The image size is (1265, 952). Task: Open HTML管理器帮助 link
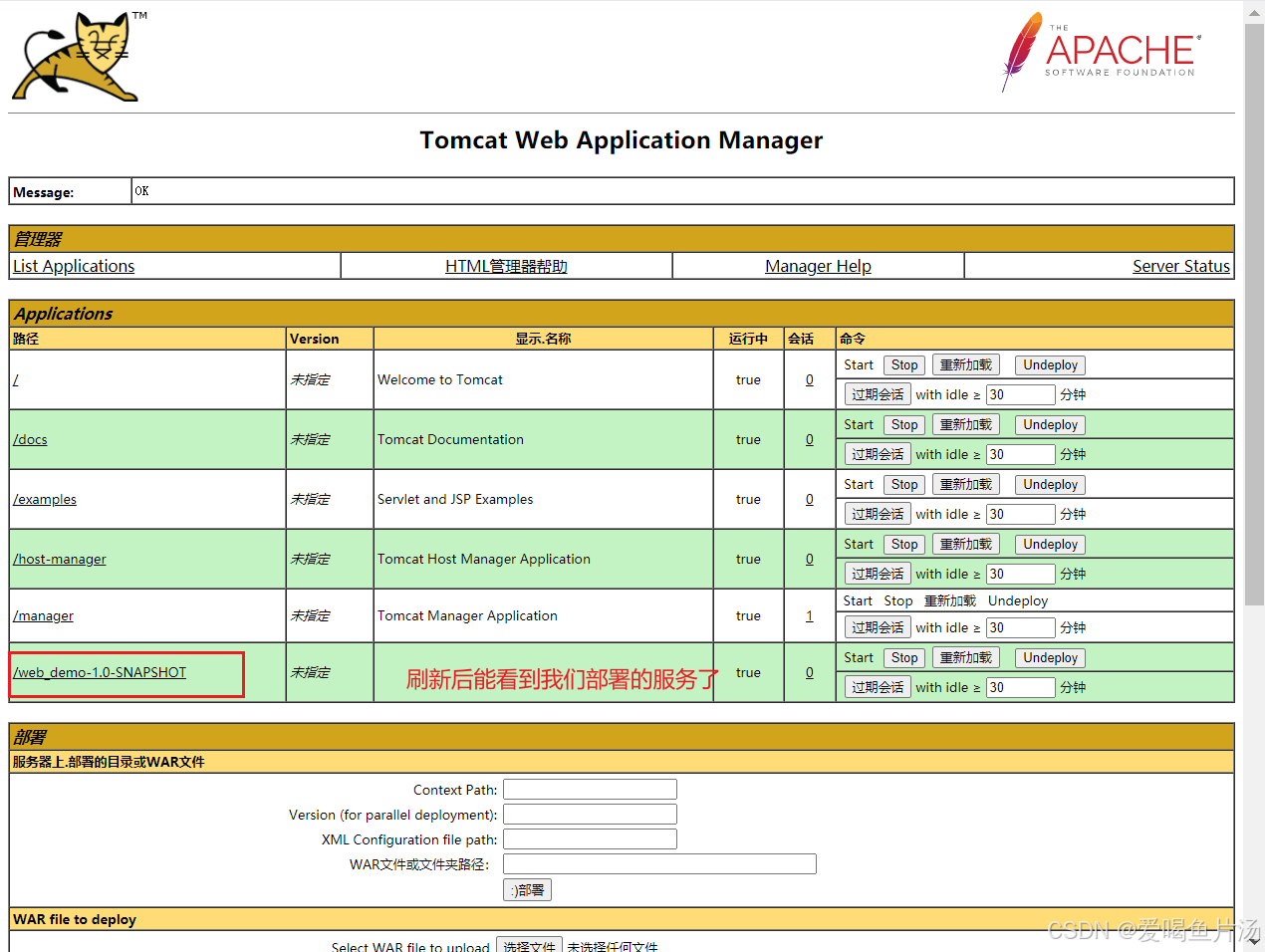pyautogui.click(x=506, y=266)
